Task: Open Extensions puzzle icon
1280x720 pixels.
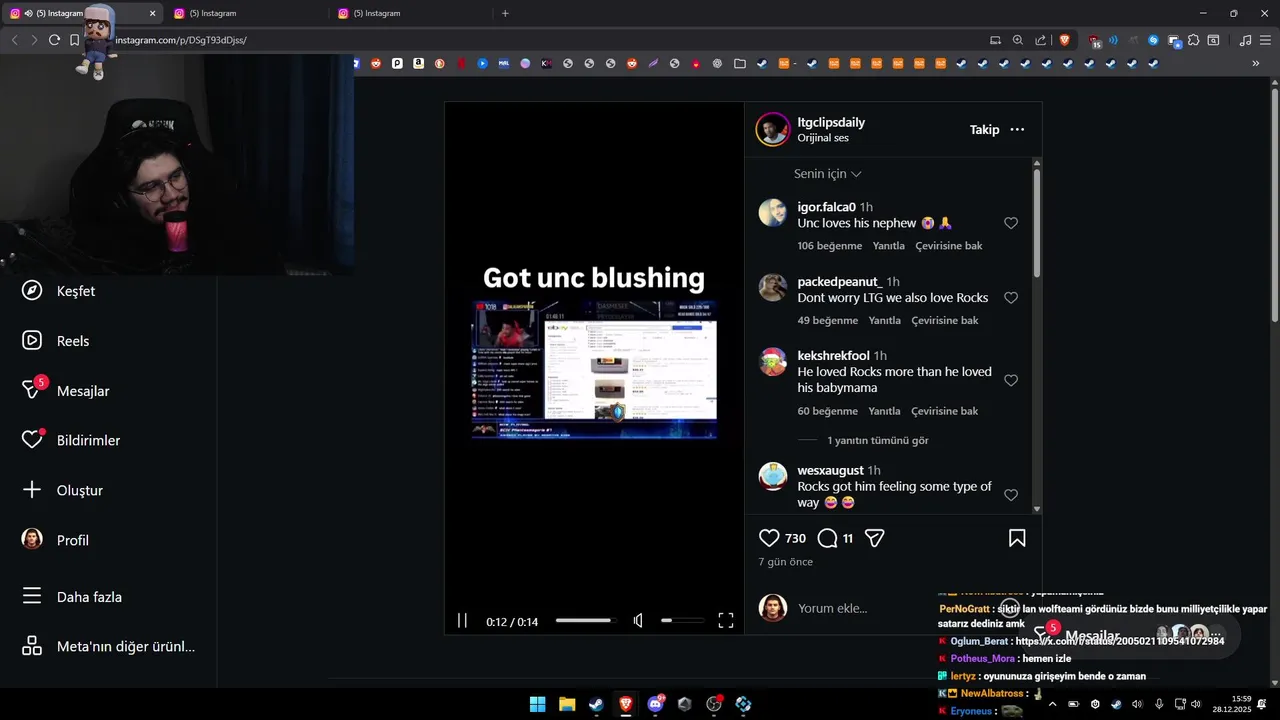Action: point(1193,40)
